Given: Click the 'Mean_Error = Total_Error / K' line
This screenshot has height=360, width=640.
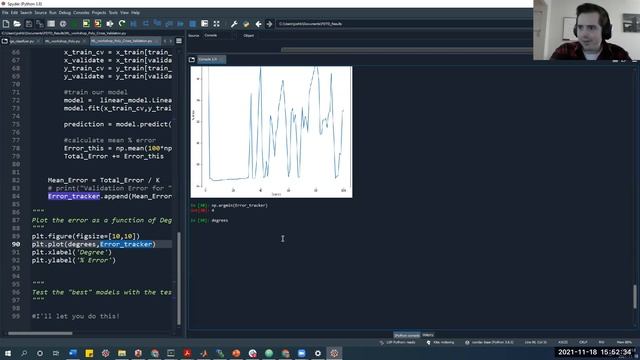Looking at the screenshot, I should pyautogui.click(x=104, y=180).
